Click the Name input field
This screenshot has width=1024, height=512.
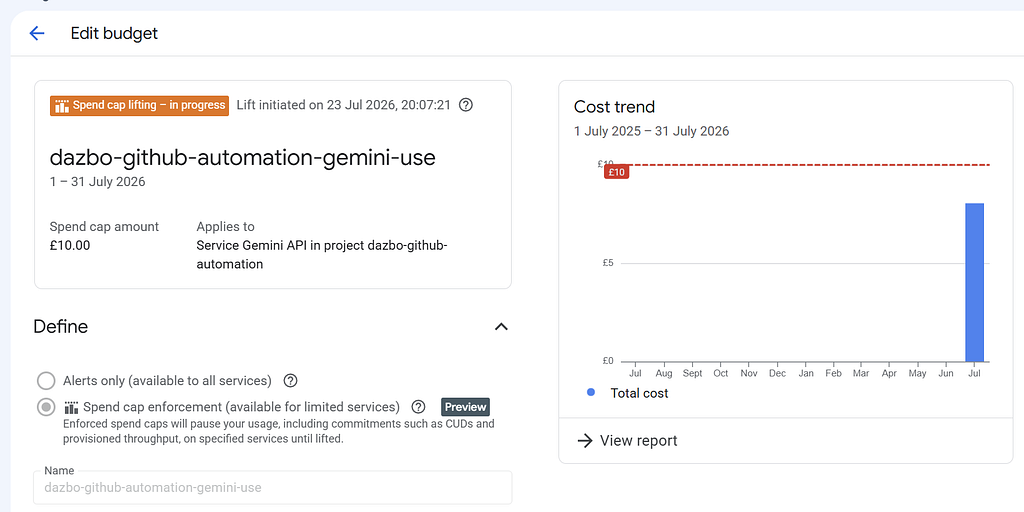273,487
